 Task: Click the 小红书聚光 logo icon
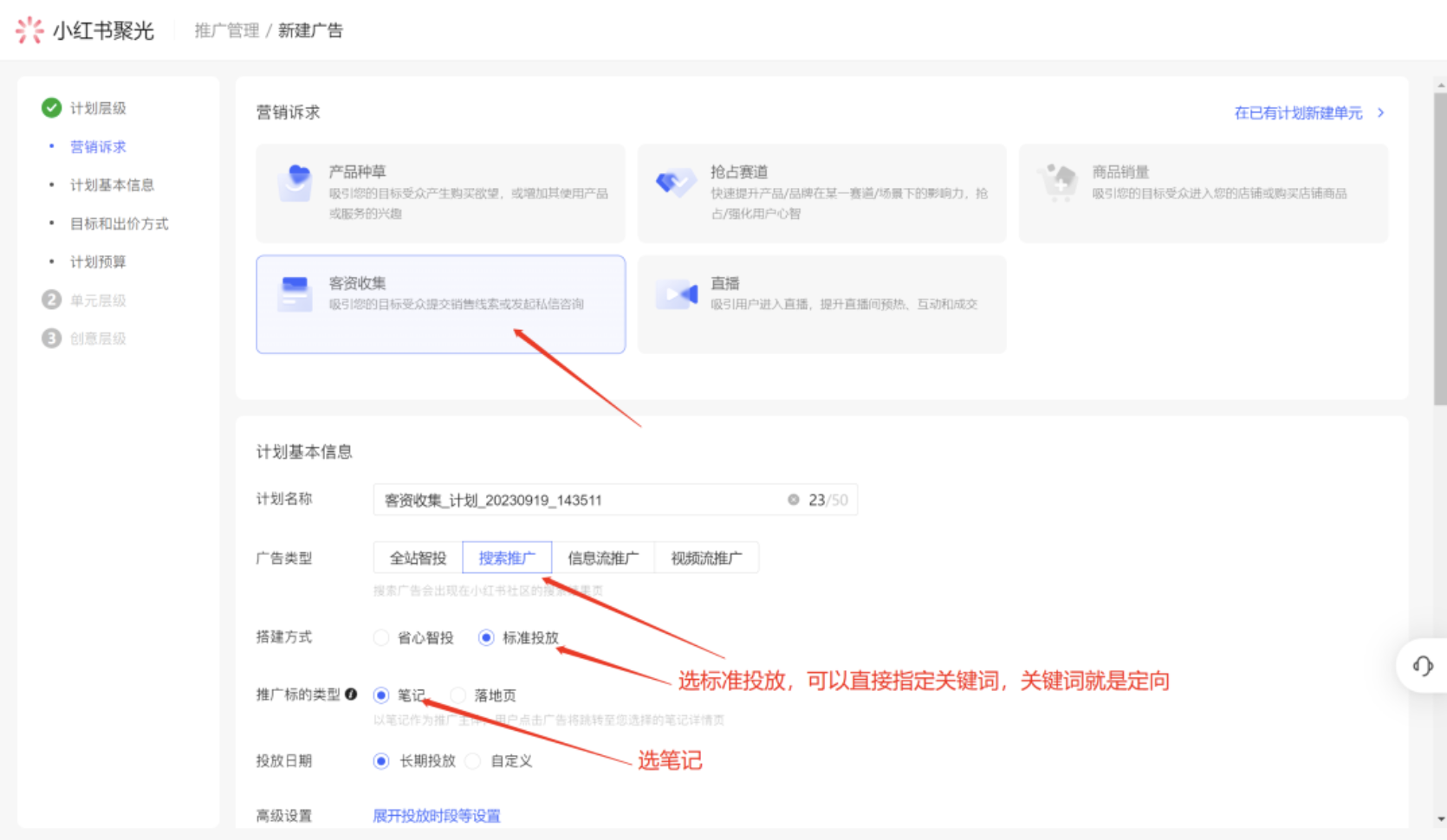(29, 30)
